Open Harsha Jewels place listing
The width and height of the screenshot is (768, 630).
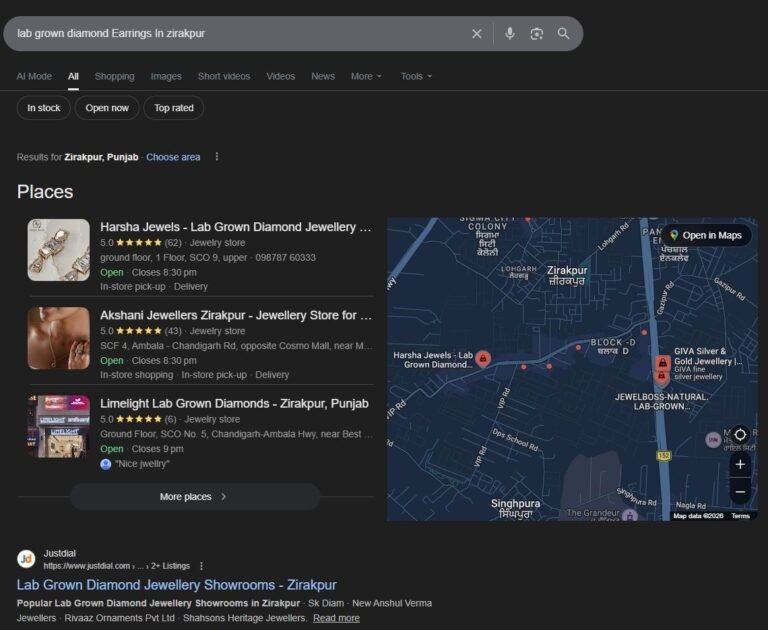tap(236, 227)
